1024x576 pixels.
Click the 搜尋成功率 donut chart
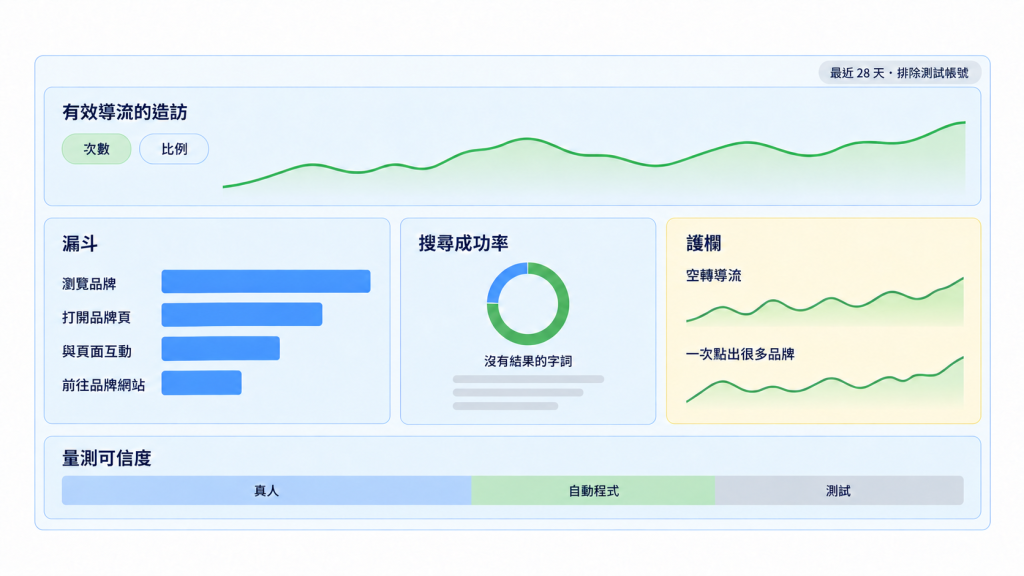(528, 304)
